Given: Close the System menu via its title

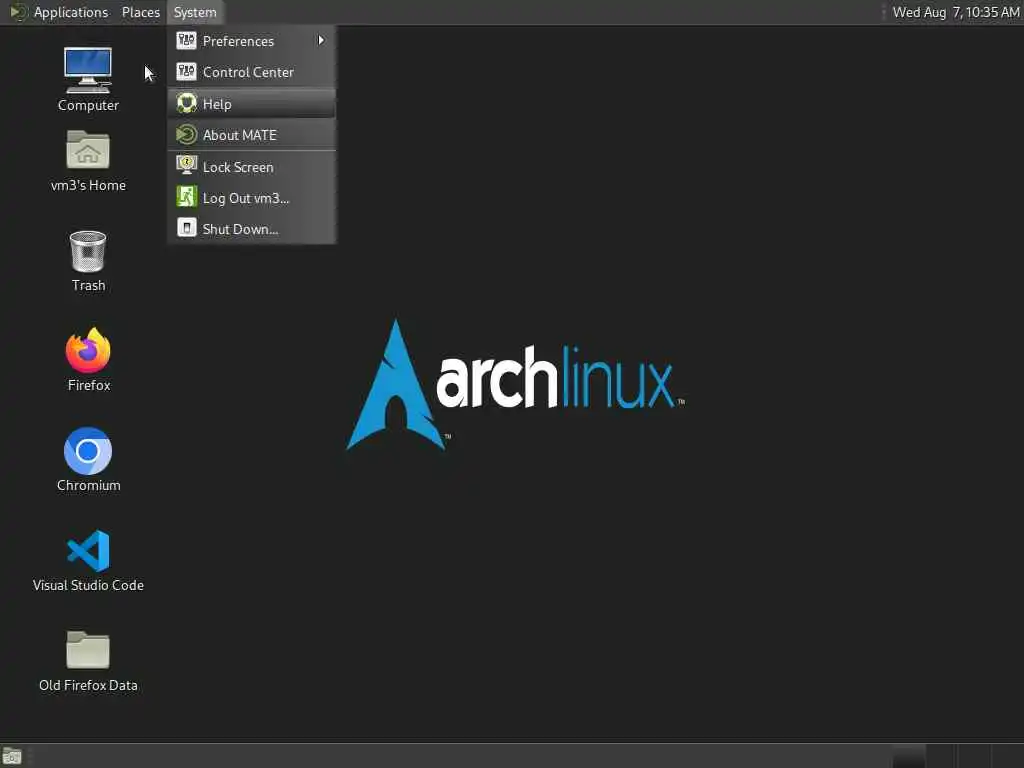Looking at the screenshot, I should click(x=195, y=12).
